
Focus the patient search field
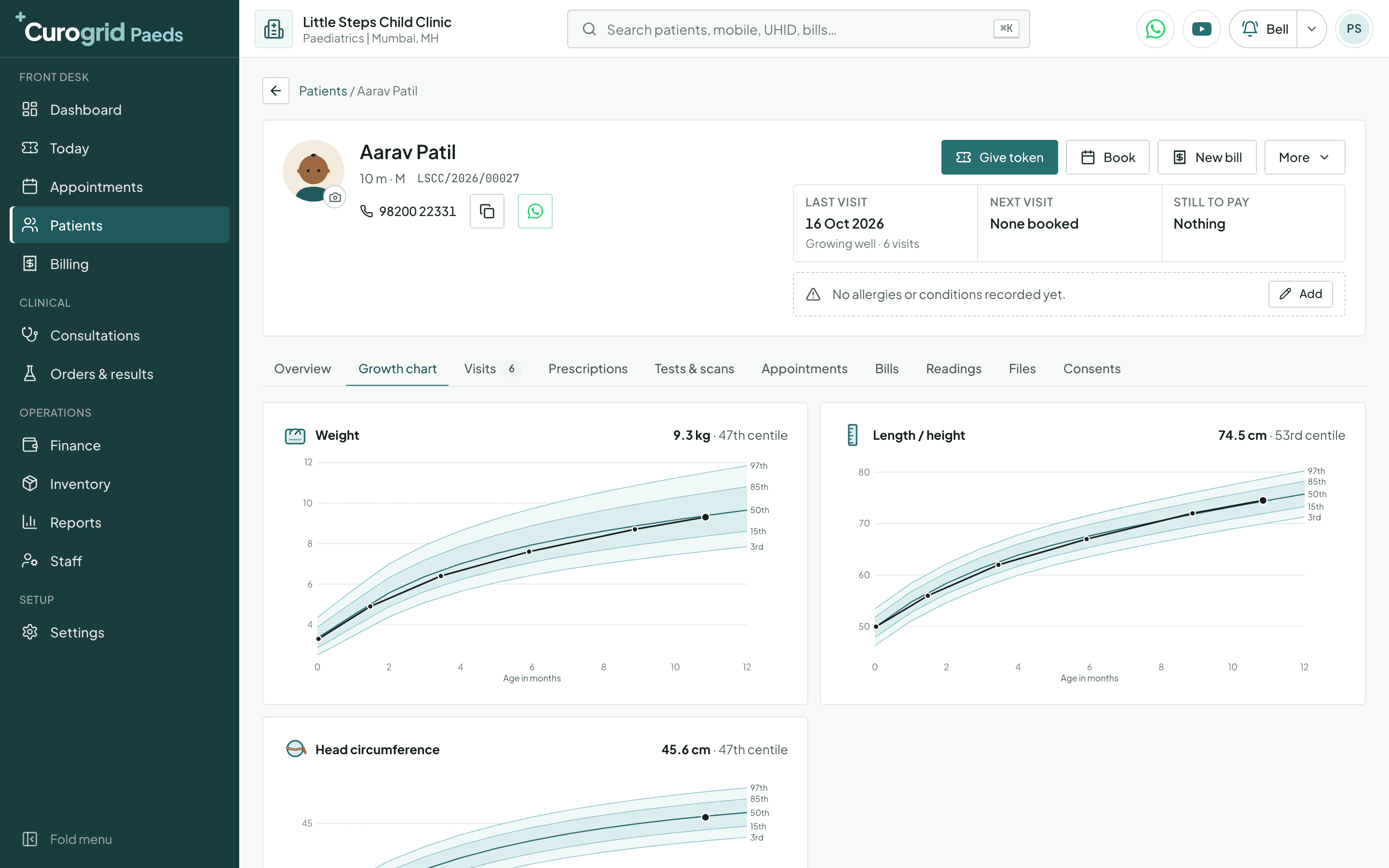coord(798,29)
